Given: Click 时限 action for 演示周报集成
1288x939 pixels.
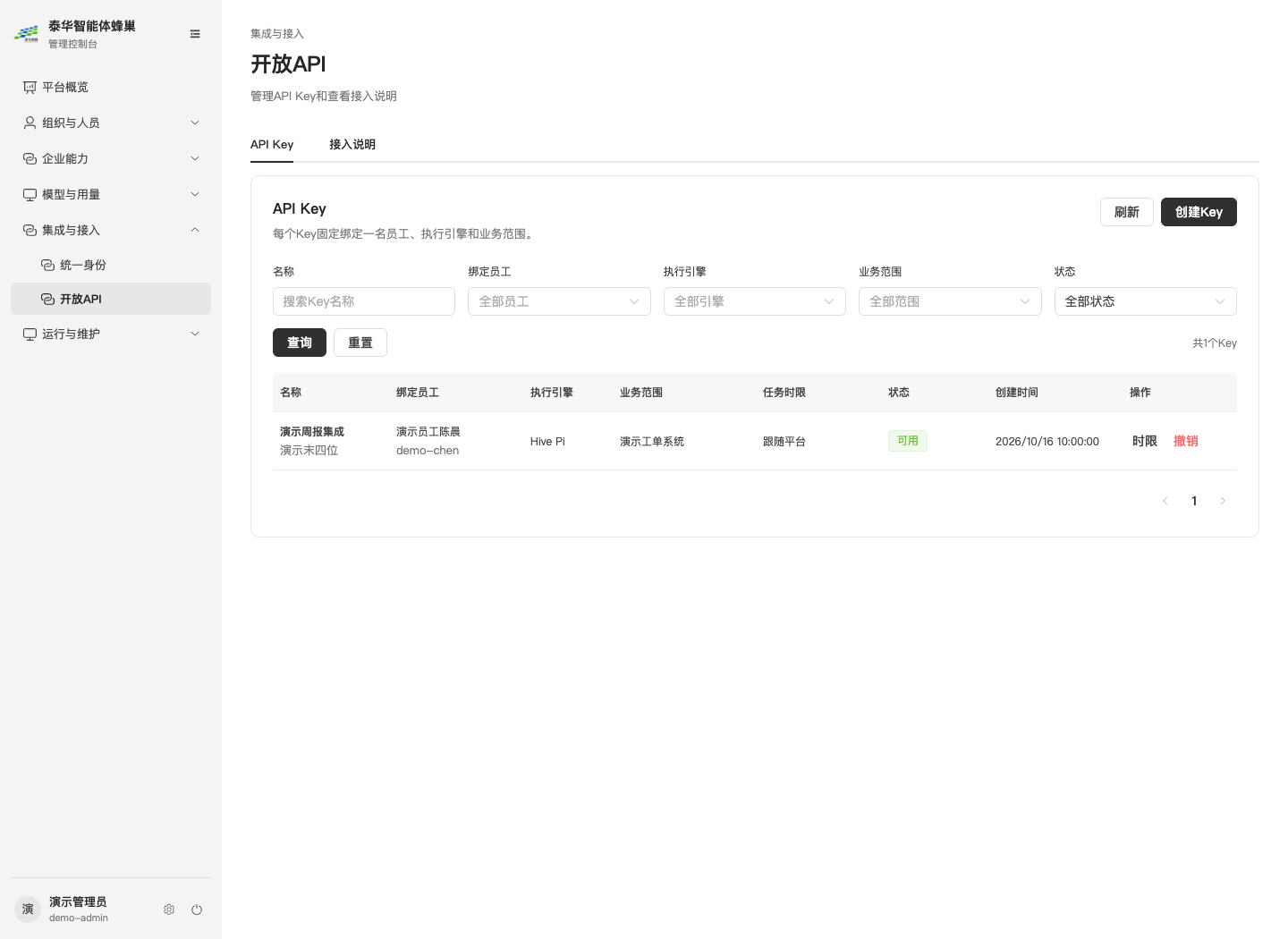Looking at the screenshot, I should 1145,441.
